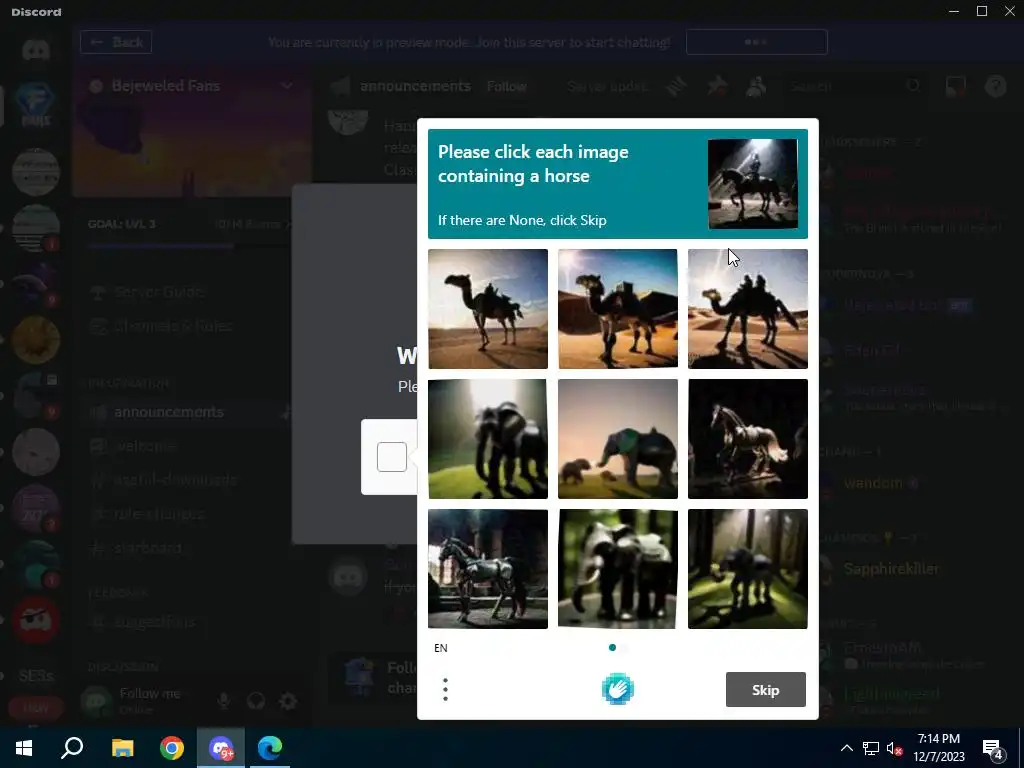
Task: Open Discord home direct messages icon
Action: 36,50
